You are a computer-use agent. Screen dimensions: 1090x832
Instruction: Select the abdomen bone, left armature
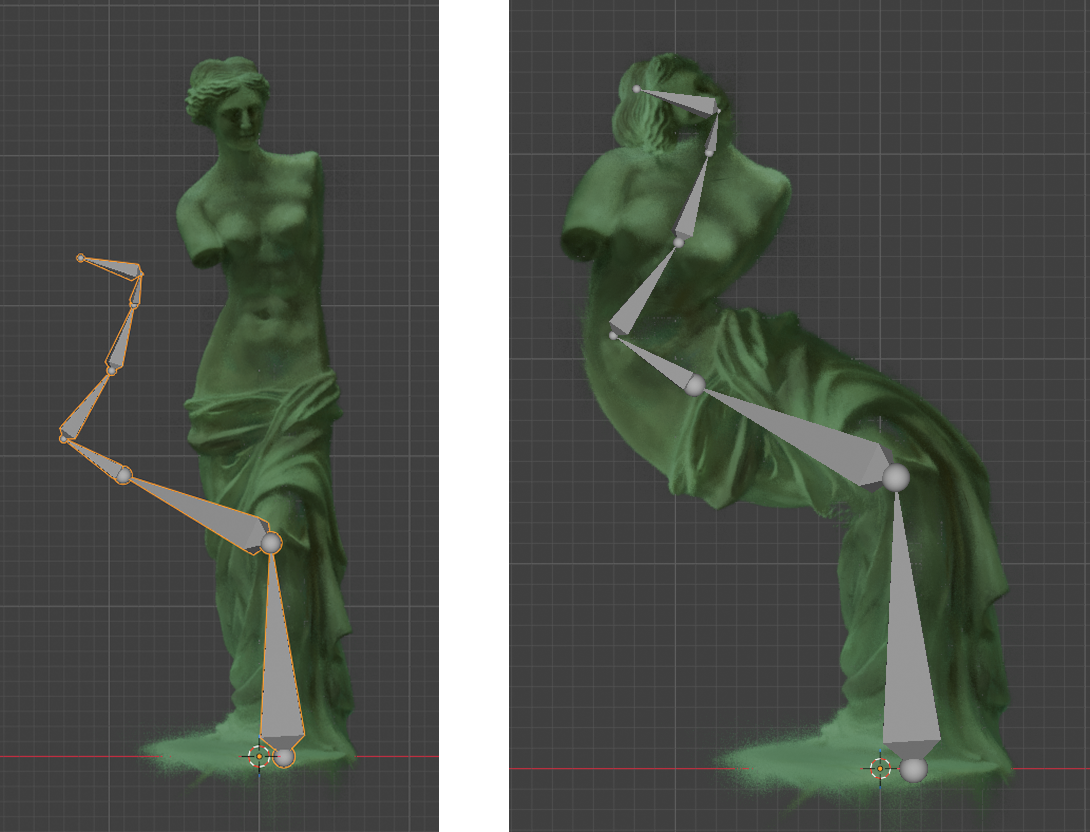(x=86, y=405)
